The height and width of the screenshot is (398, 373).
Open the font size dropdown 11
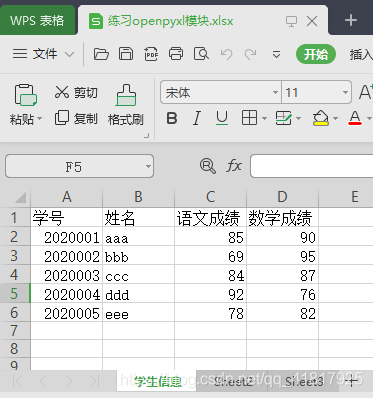pyautogui.click(x=345, y=92)
